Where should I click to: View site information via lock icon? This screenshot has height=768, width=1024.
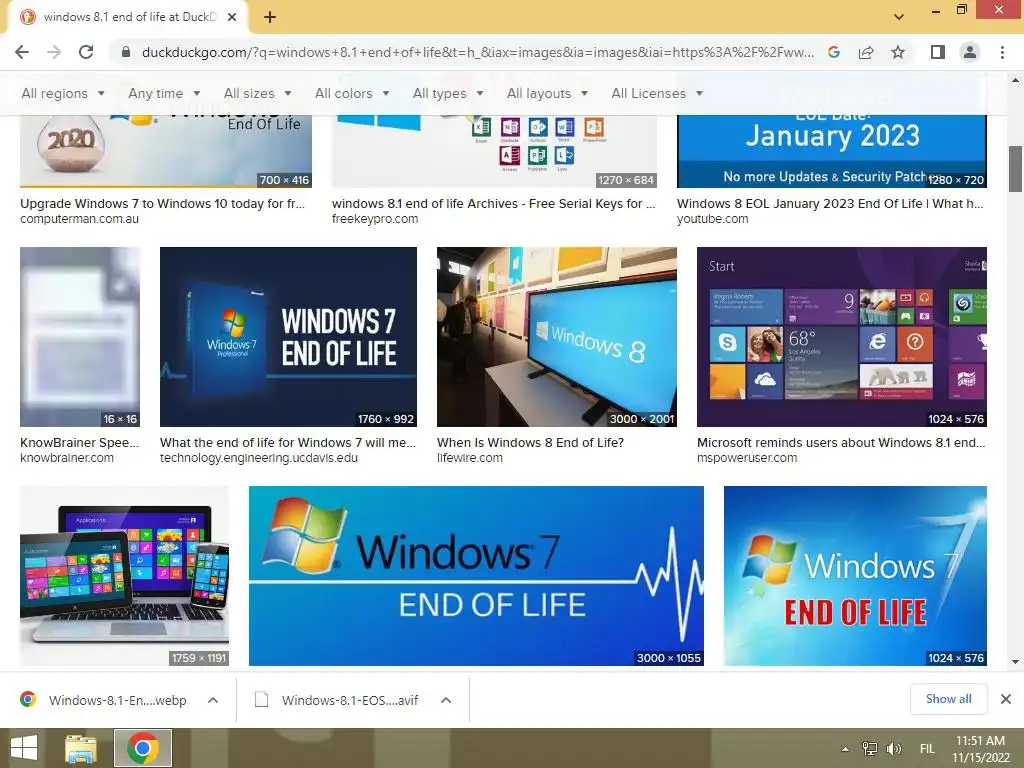click(x=126, y=52)
